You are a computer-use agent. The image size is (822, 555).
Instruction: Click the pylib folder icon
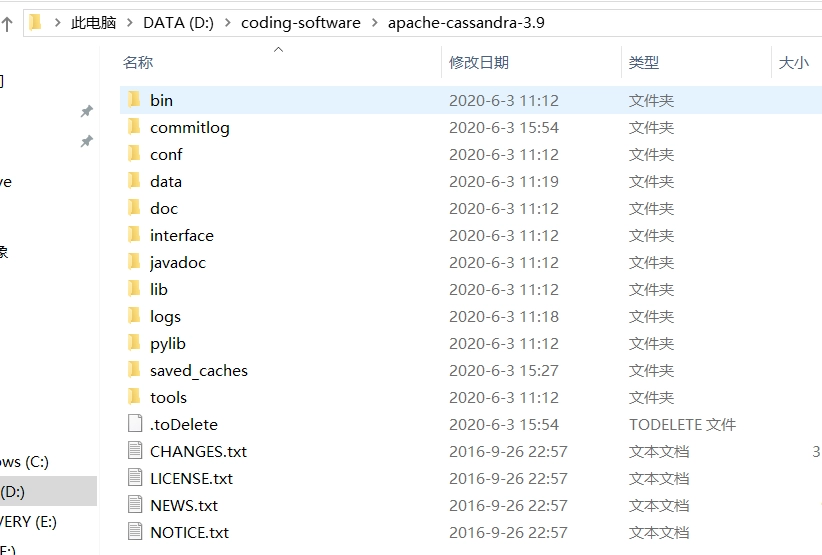(134, 342)
